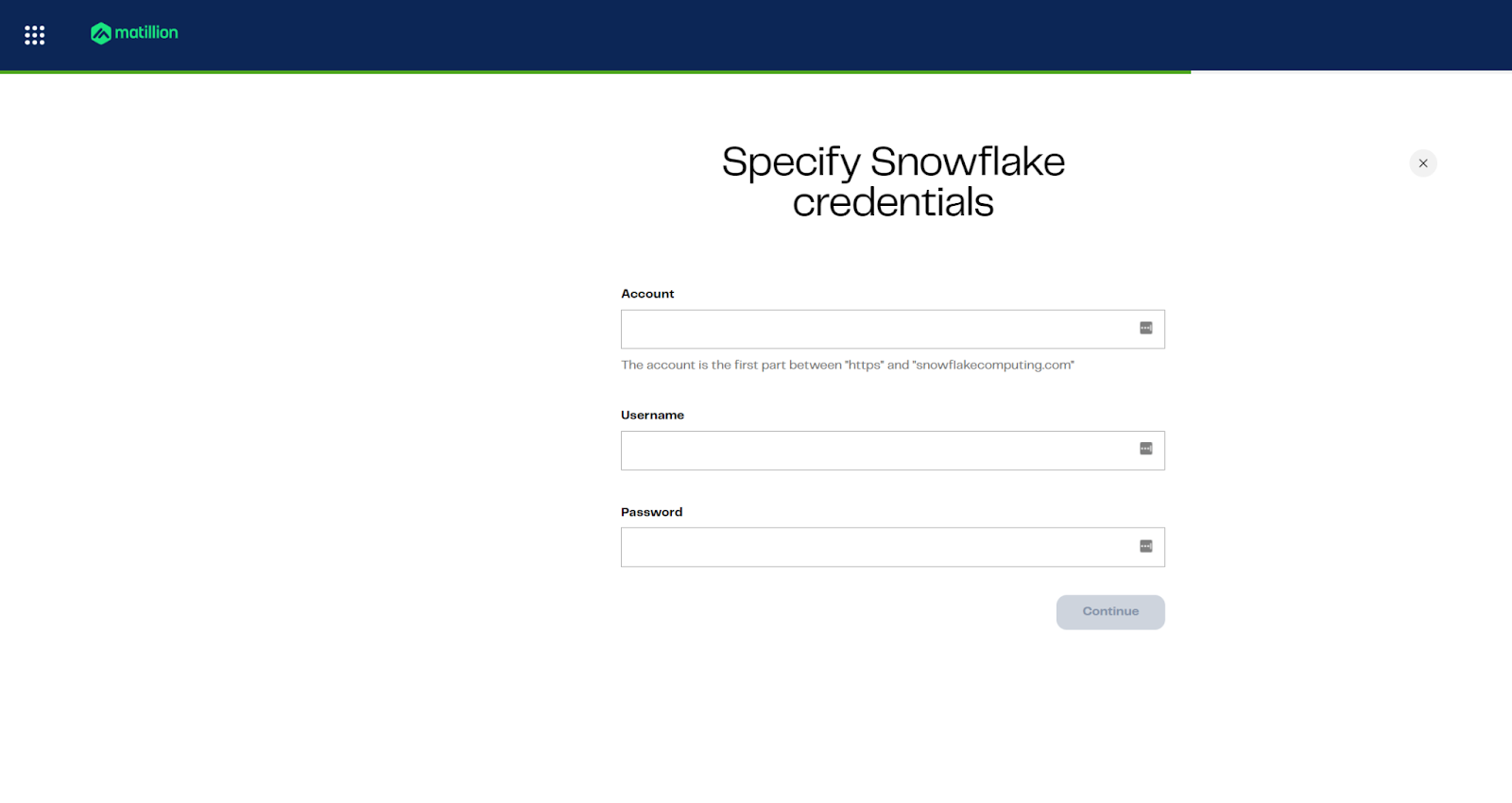Image resolution: width=1512 pixels, height=803 pixels.
Task: Select the Password input field
Action: point(874,547)
